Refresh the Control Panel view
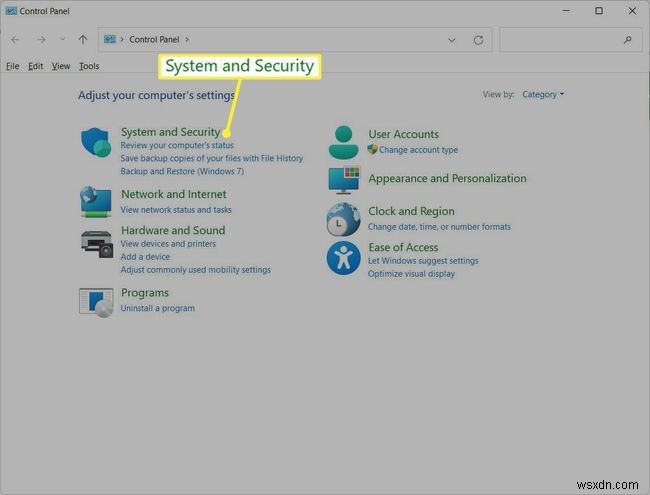The height and width of the screenshot is (495, 650). (x=478, y=40)
